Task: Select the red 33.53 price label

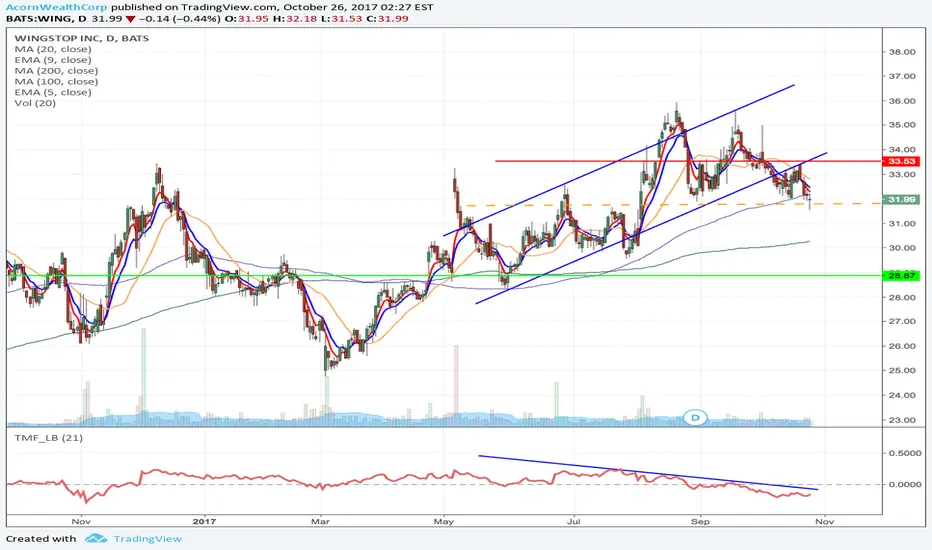Action: tap(901, 161)
